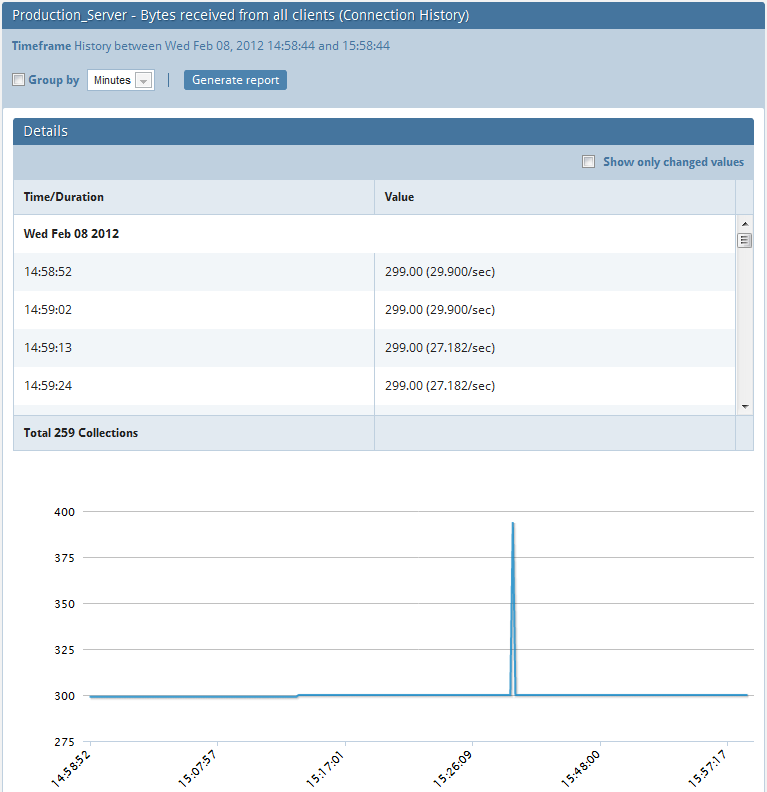This screenshot has width=767, height=792.
Task: Click the table scrollbar thumb handle
Action: pyautogui.click(x=745, y=240)
